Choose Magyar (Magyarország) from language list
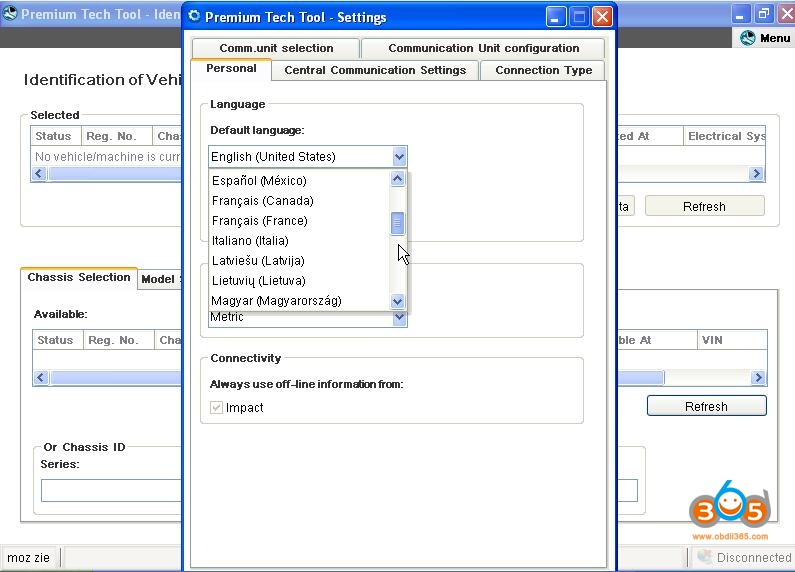The image size is (795, 572). [299, 301]
